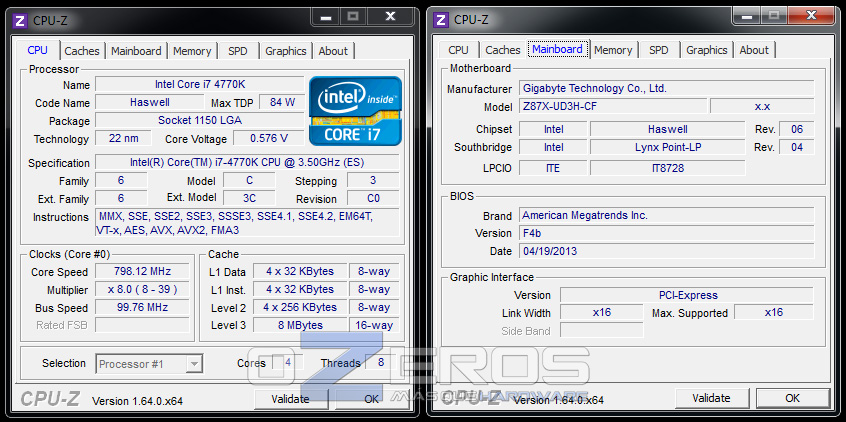Click the Level 3 cache value 8 MBytes
This screenshot has height=422, width=846.
coord(299,325)
